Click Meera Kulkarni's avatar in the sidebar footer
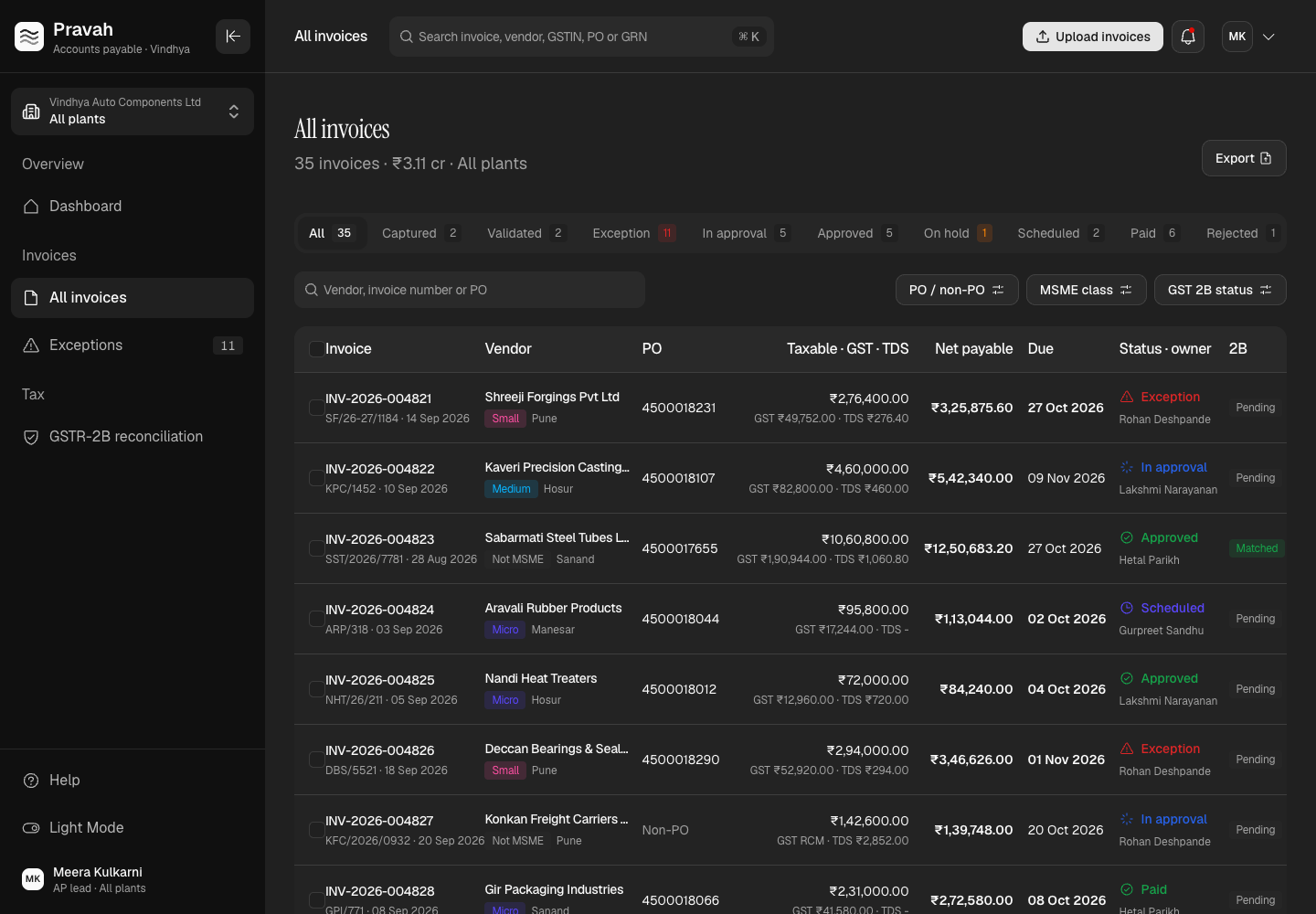Screen dimensions: 1316x914 coord(33,879)
